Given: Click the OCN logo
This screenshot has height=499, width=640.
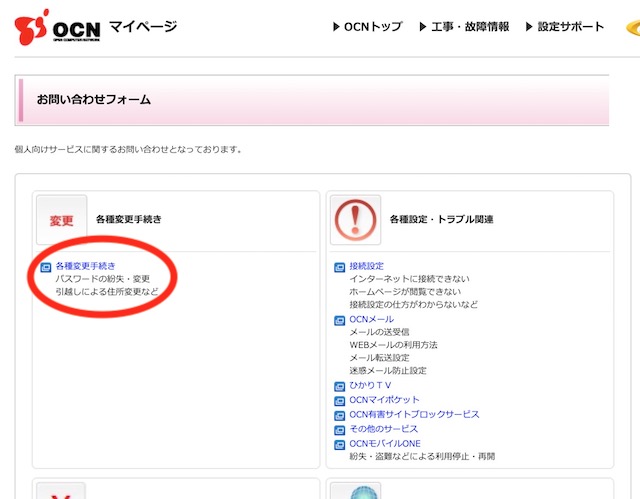Looking at the screenshot, I should (x=57, y=27).
